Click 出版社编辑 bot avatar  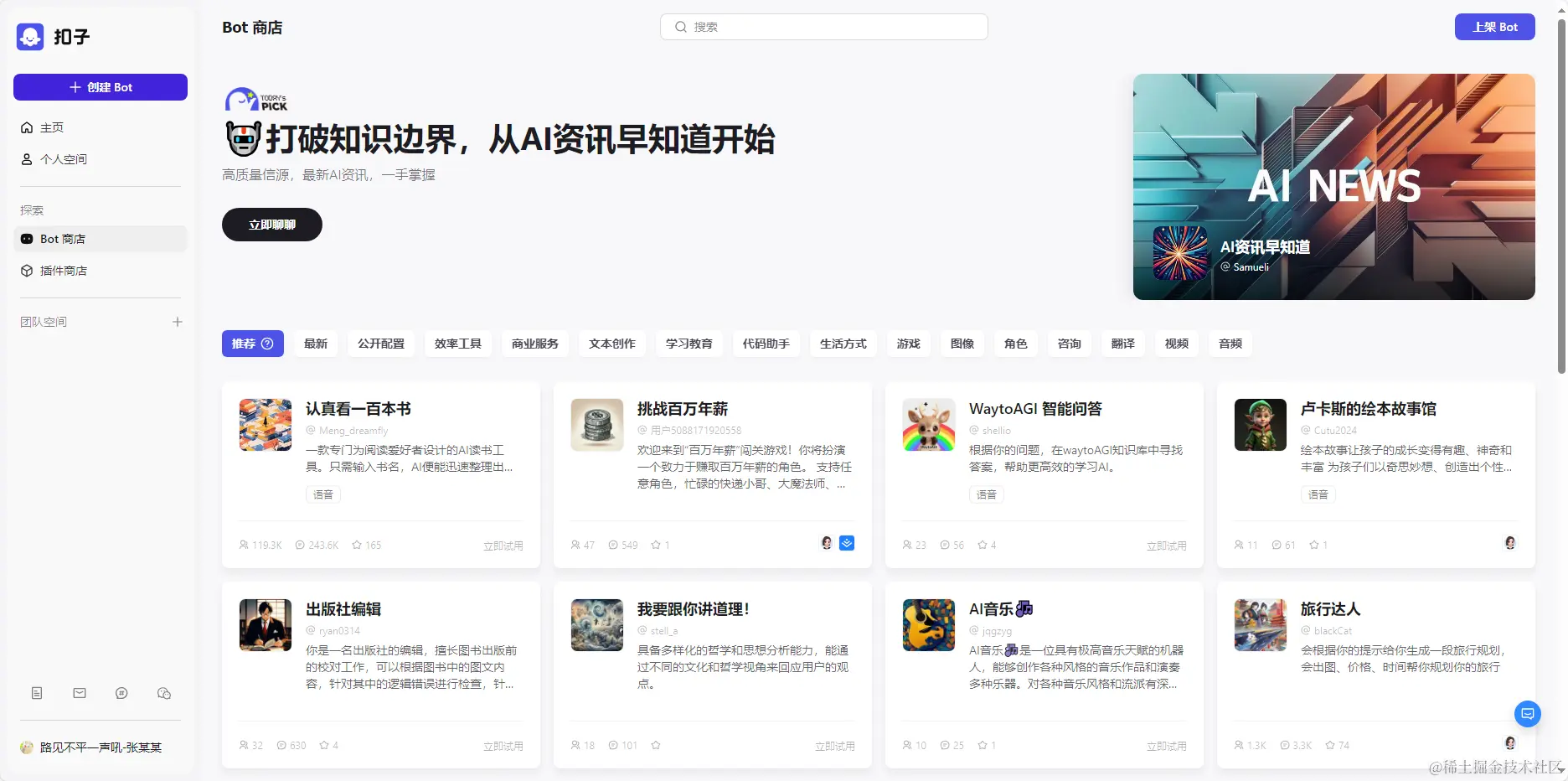tap(266, 625)
